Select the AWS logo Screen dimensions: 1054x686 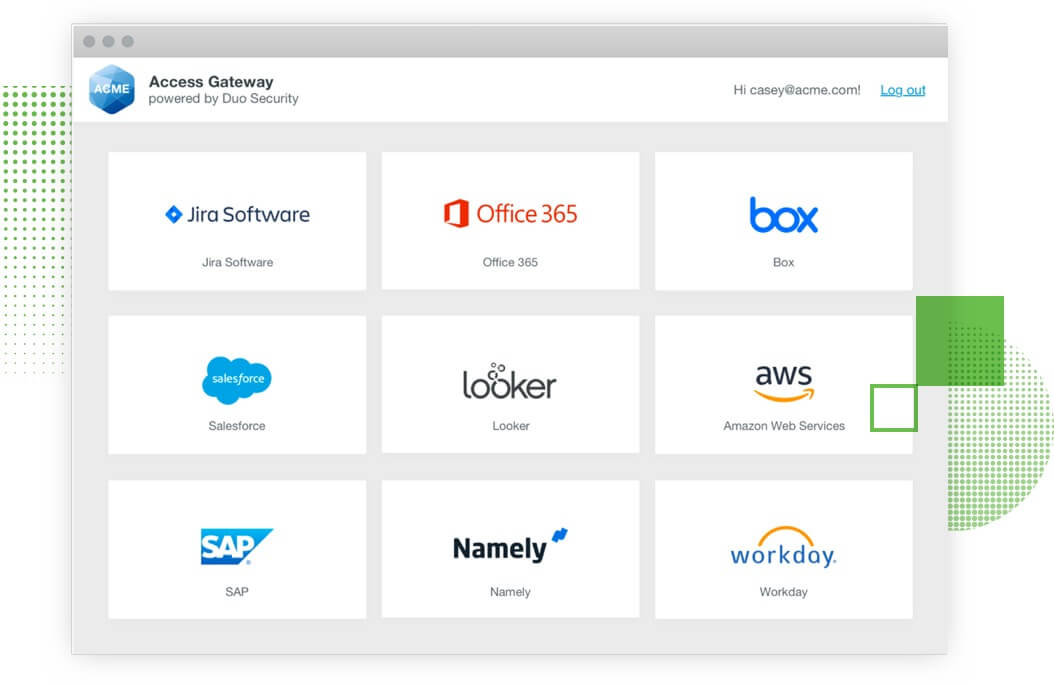783,381
